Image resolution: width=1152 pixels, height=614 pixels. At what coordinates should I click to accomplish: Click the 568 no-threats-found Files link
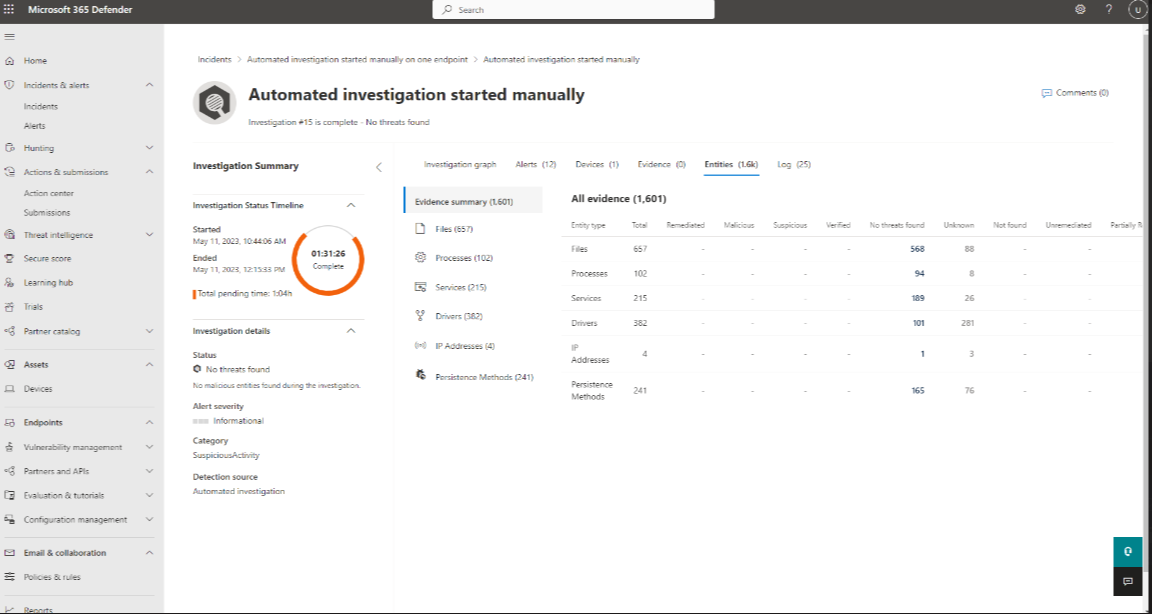click(x=917, y=248)
